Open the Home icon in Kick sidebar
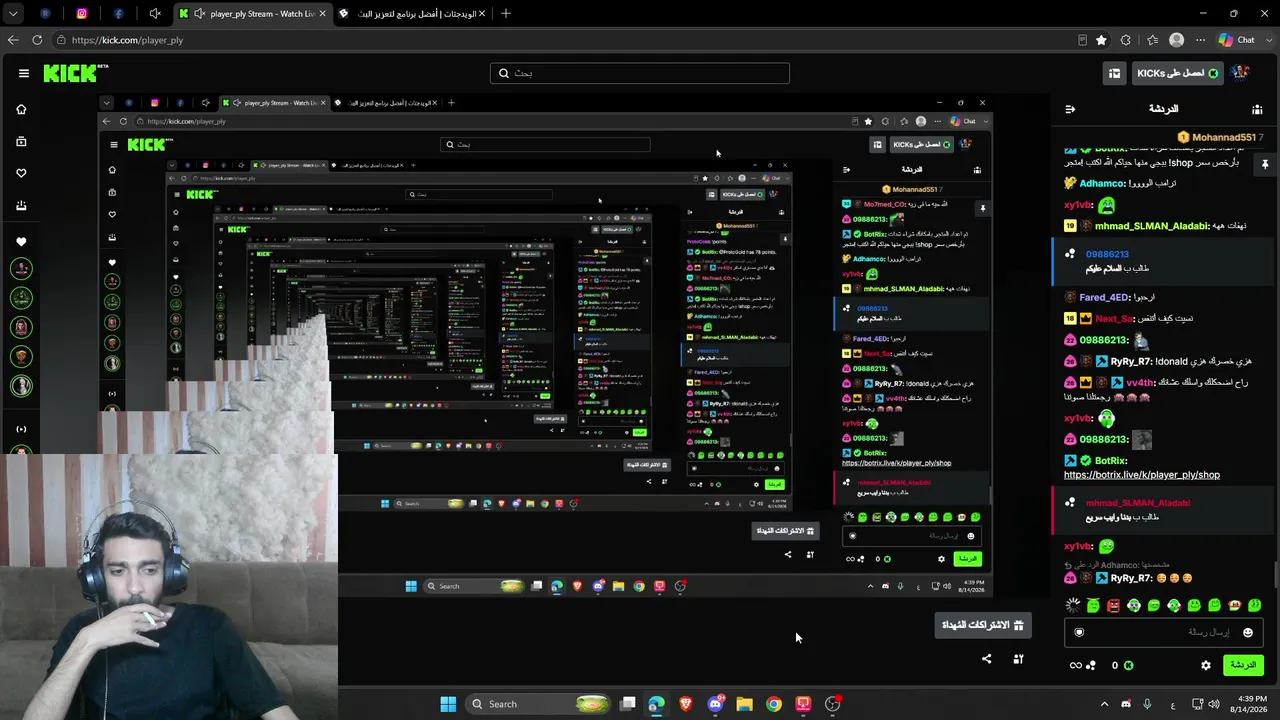This screenshot has width=1280, height=720. pyautogui.click(x=21, y=109)
